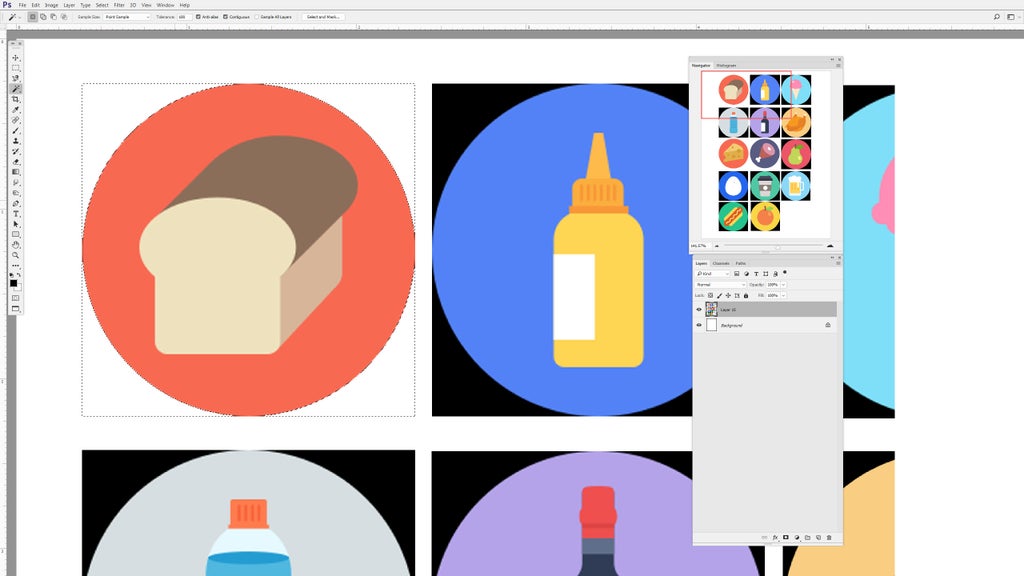Select the Crop tool
Image resolution: width=1024 pixels, height=576 pixels.
16,99
